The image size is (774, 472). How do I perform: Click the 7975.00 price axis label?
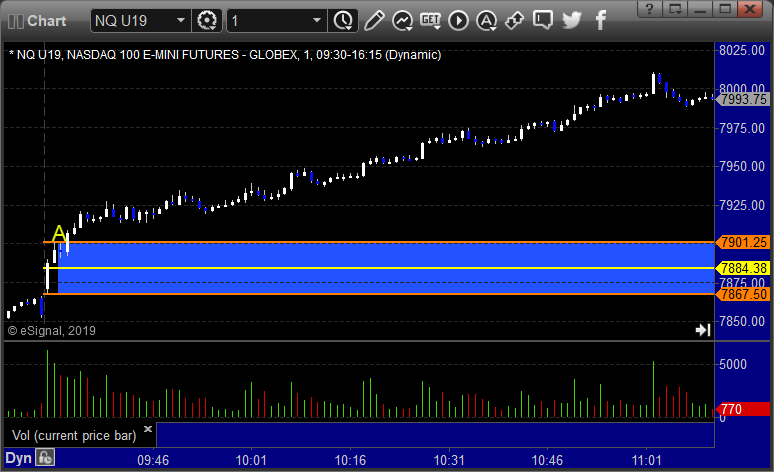coord(742,128)
